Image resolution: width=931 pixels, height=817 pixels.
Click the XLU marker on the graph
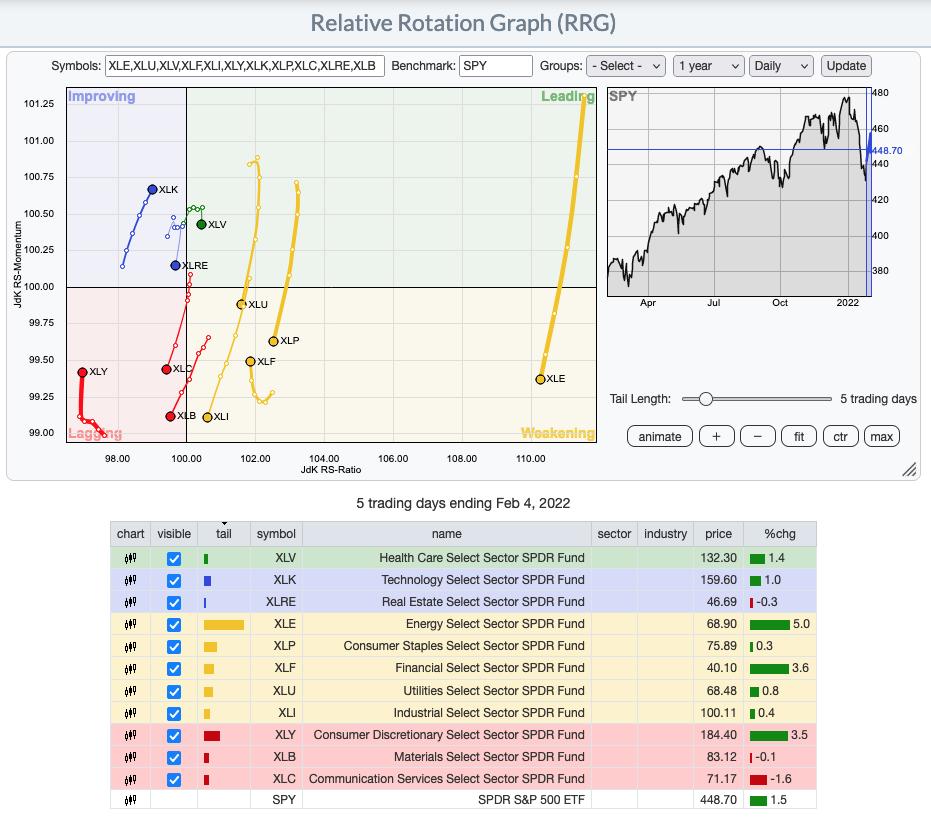point(241,305)
